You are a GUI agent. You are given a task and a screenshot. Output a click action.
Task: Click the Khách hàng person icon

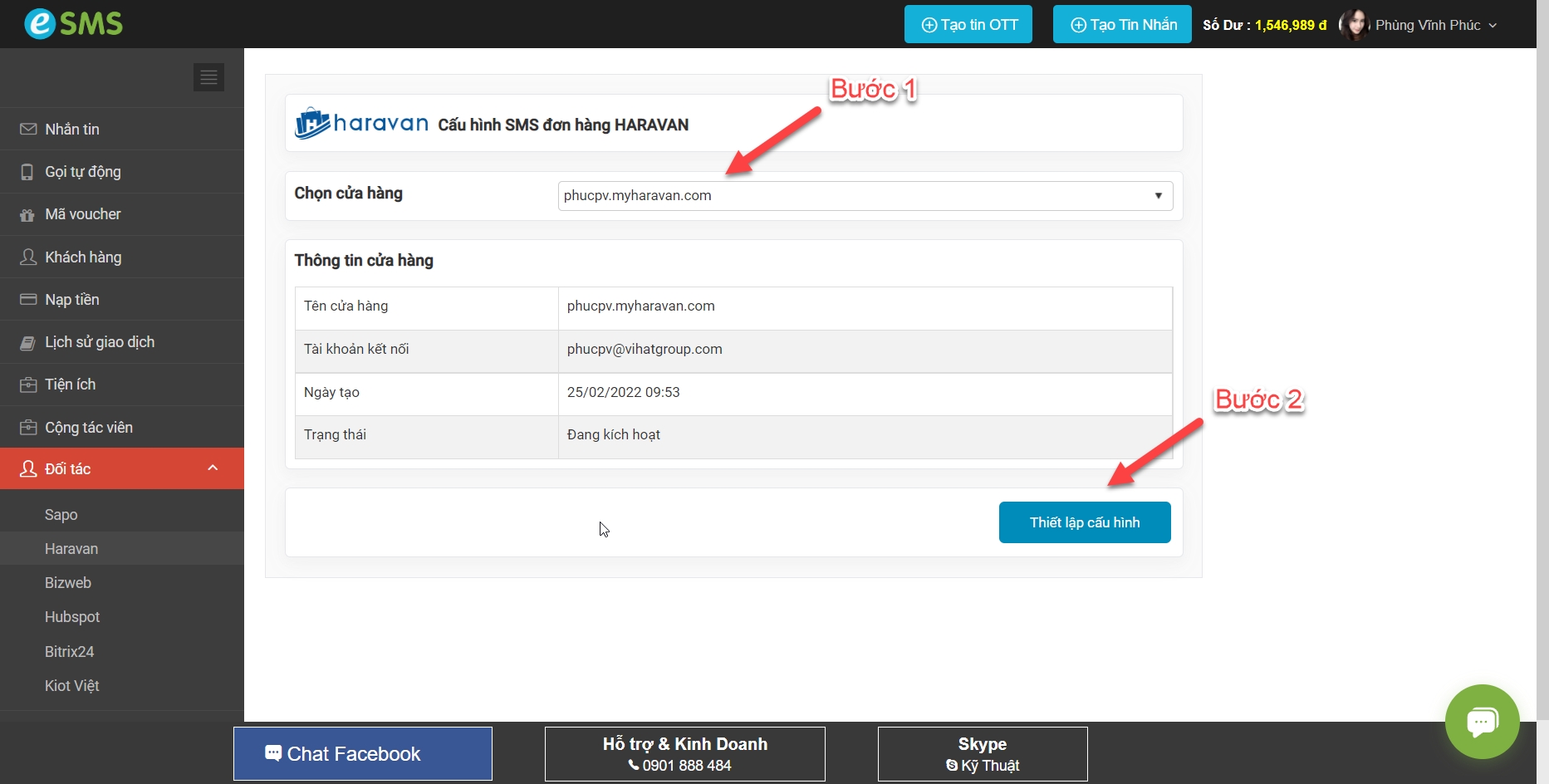click(28, 257)
